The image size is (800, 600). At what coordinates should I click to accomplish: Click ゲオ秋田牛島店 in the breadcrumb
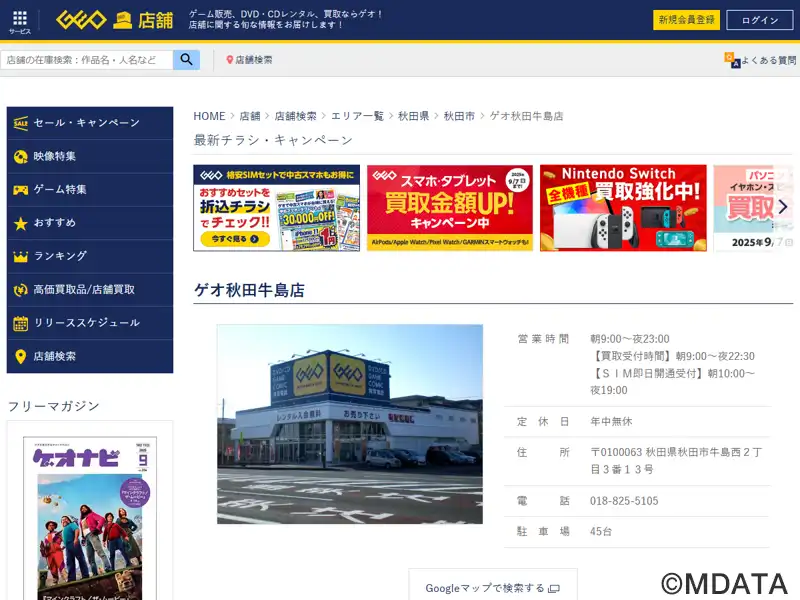tap(527, 116)
